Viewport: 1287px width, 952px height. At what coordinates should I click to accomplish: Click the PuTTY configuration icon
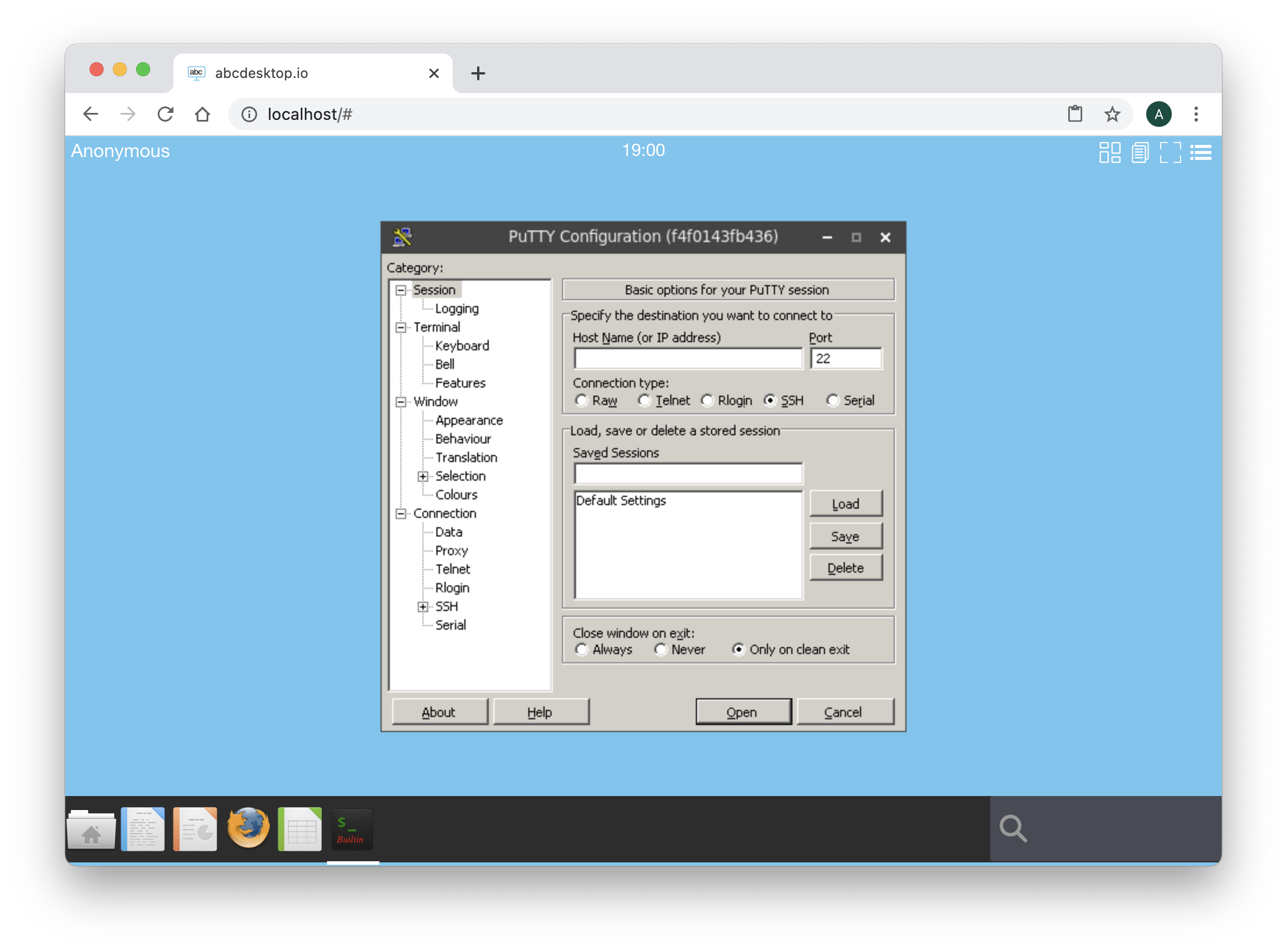[x=403, y=237]
